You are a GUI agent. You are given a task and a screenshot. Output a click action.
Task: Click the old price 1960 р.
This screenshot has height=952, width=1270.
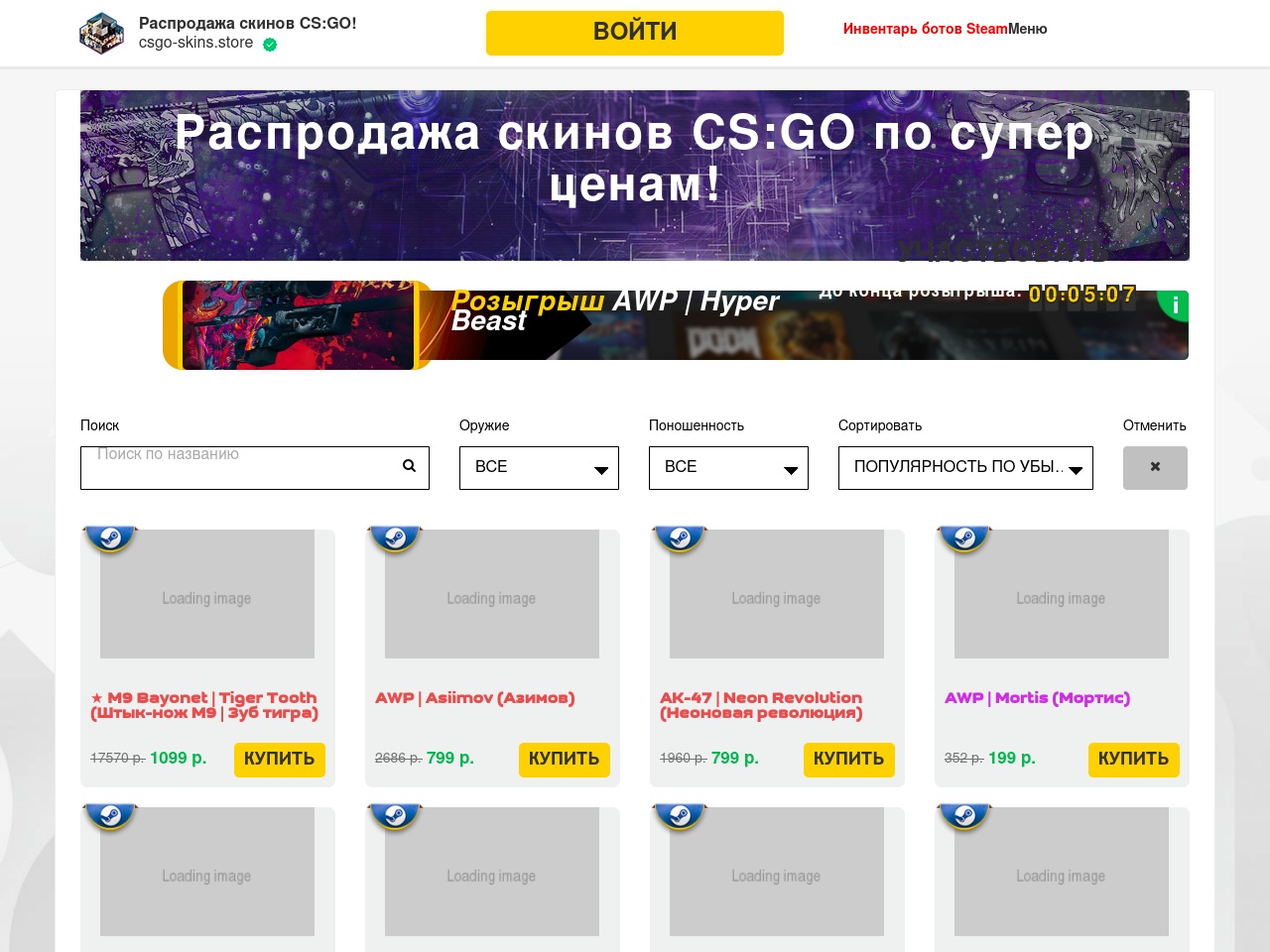(x=684, y=759)
